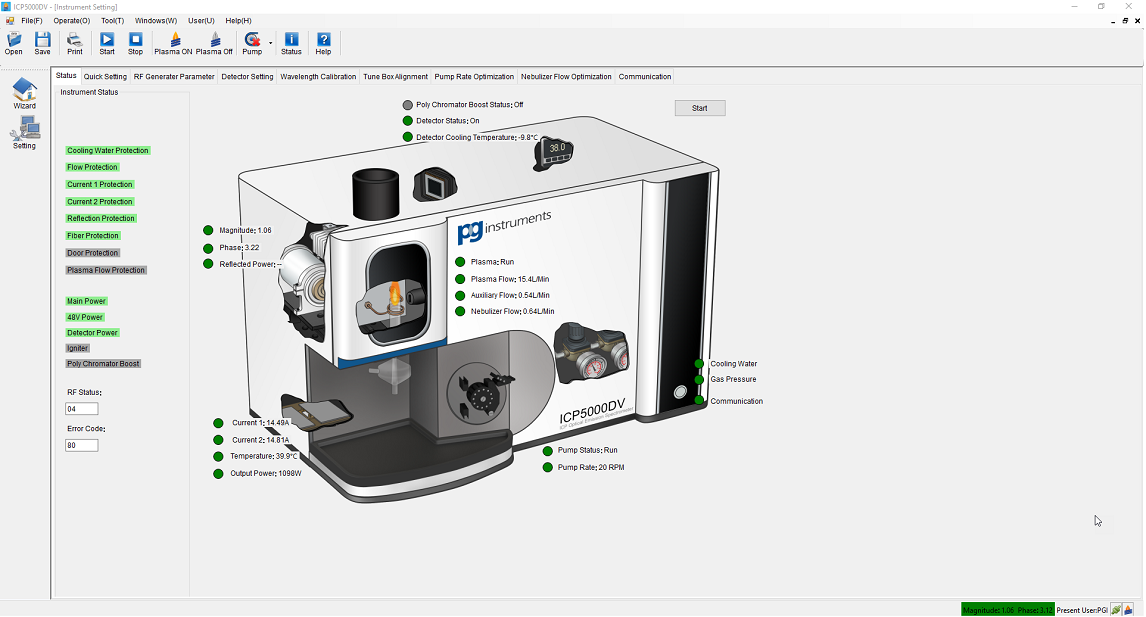Click the Current 2 Protection indicator
This screenshot has width=1146, height=617.
(x=100, y=202)
